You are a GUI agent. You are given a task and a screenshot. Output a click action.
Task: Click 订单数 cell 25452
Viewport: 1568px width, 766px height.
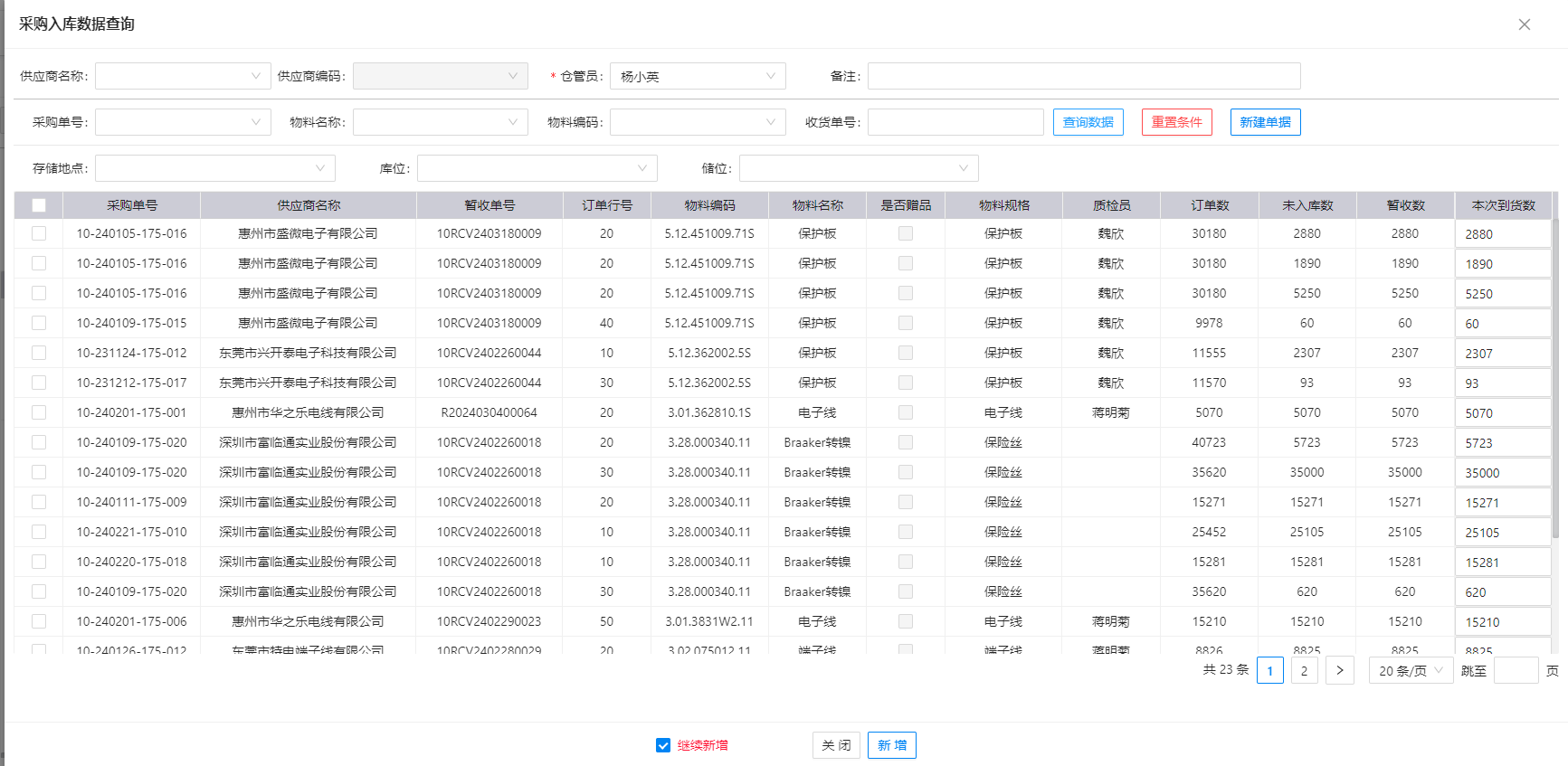(1209, 532)
